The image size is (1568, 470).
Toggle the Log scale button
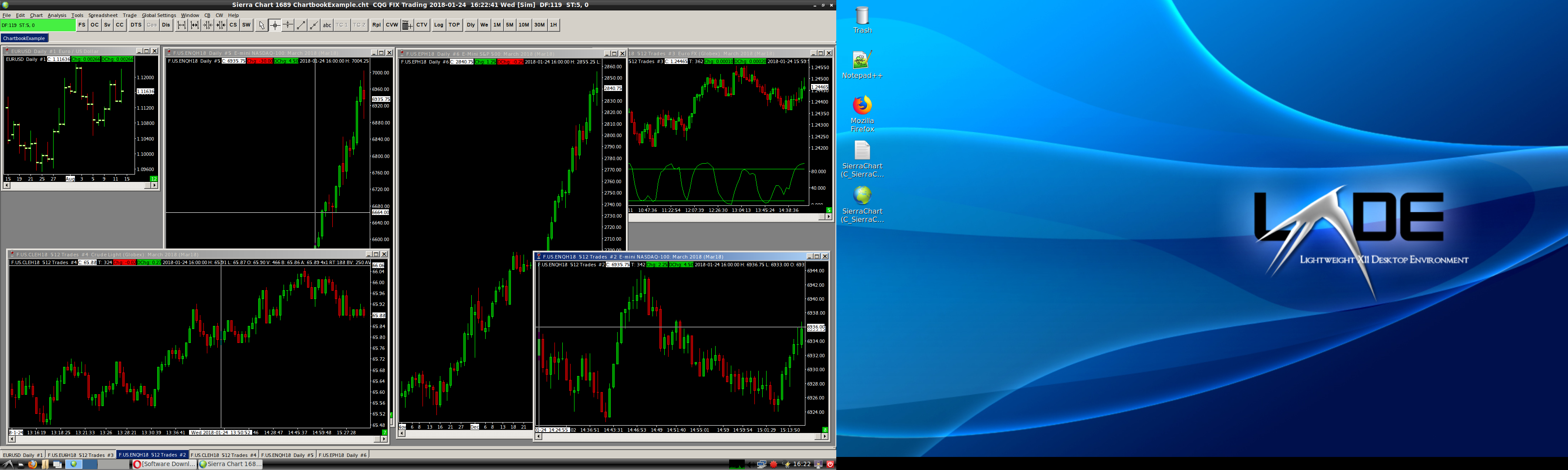(x=438, y=25)
